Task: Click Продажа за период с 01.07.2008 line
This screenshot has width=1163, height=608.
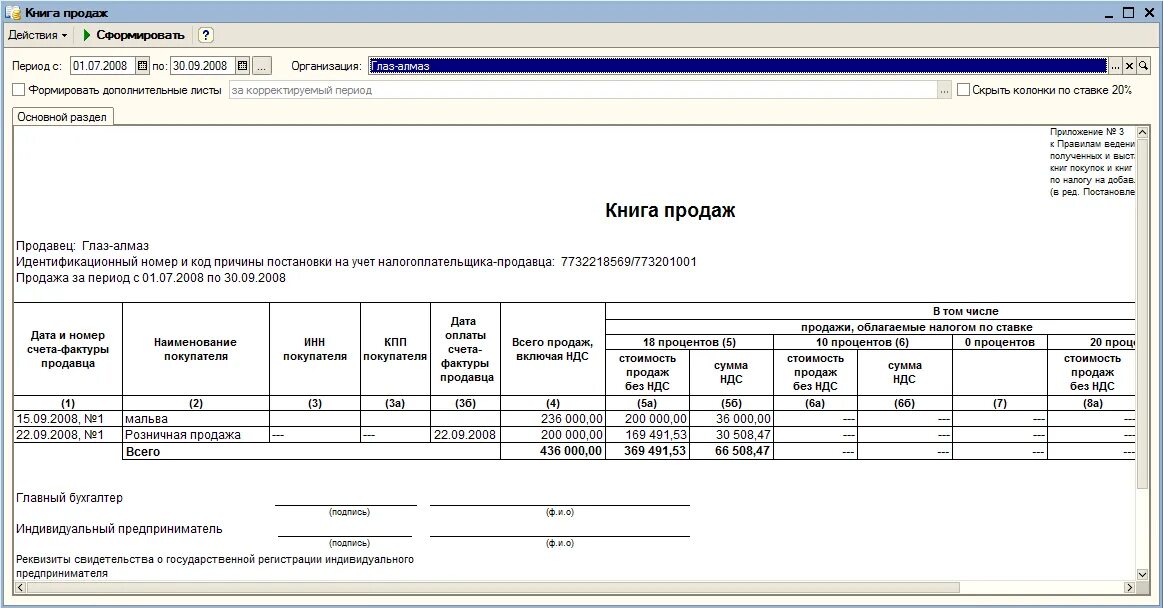Action: pyautogui.click(x=151, y=278)
